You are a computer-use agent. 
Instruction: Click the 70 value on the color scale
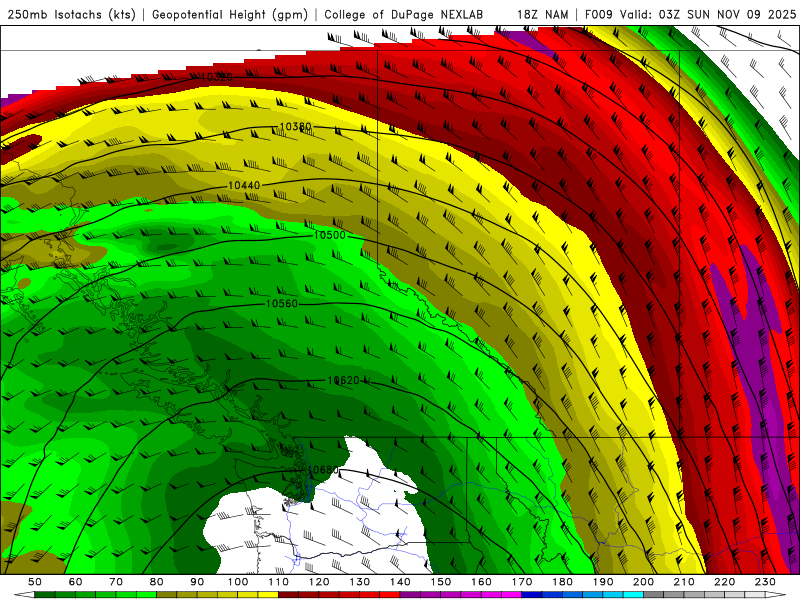pyautogui.click(x=116, y=582)
